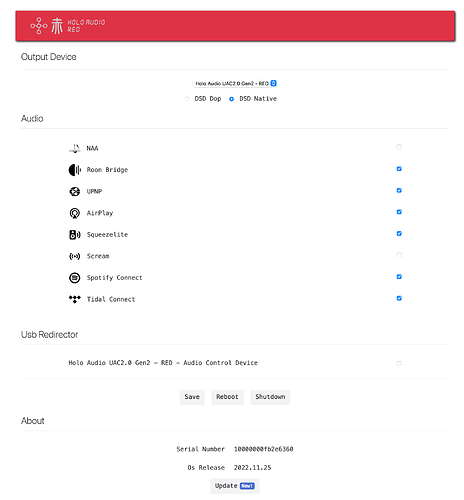Click the OS release value 2022.11.25
The image size is (464, 500).
252,468
